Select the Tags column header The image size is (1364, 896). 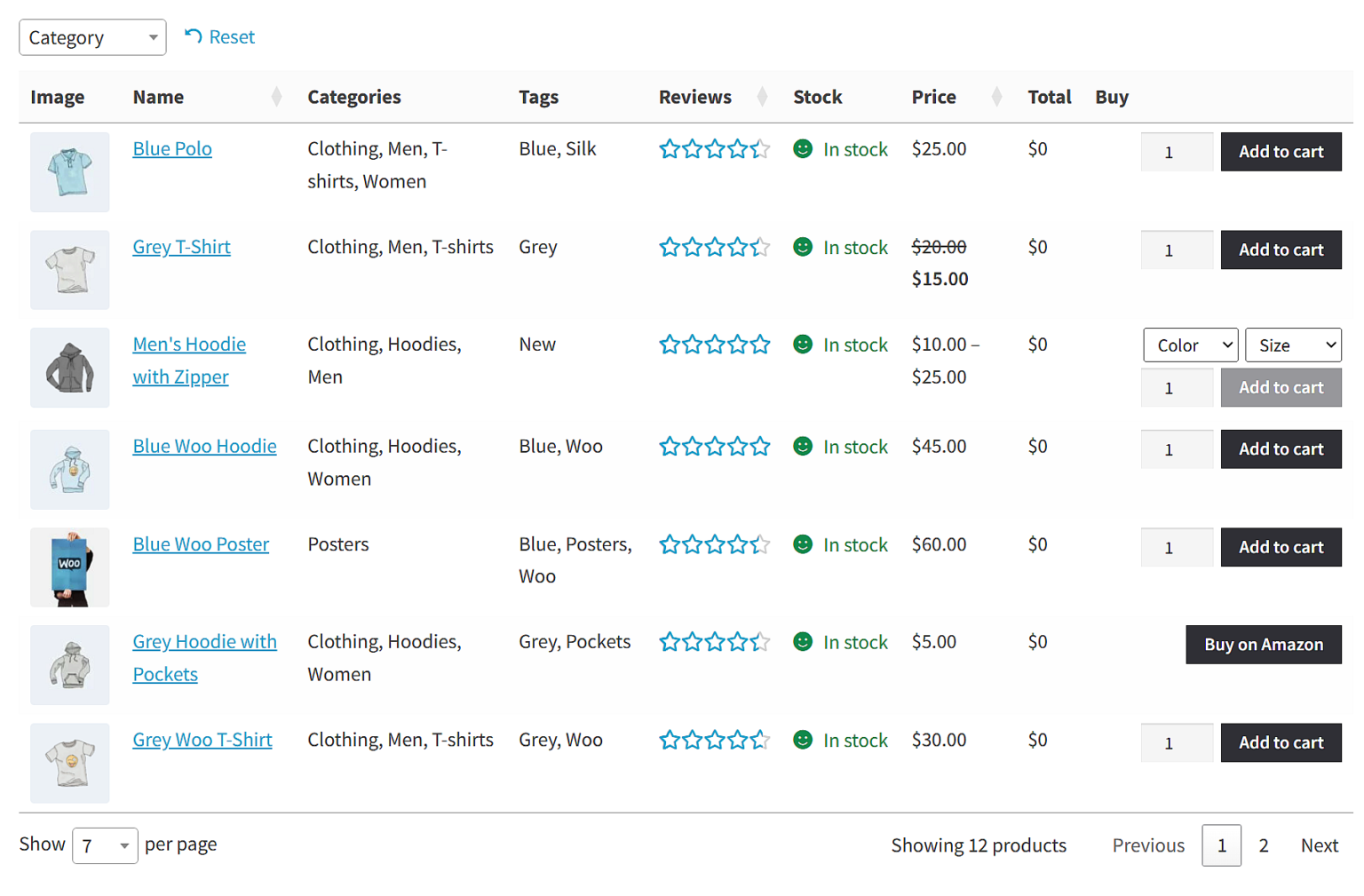pyautogui.click(x=538, y=96)
